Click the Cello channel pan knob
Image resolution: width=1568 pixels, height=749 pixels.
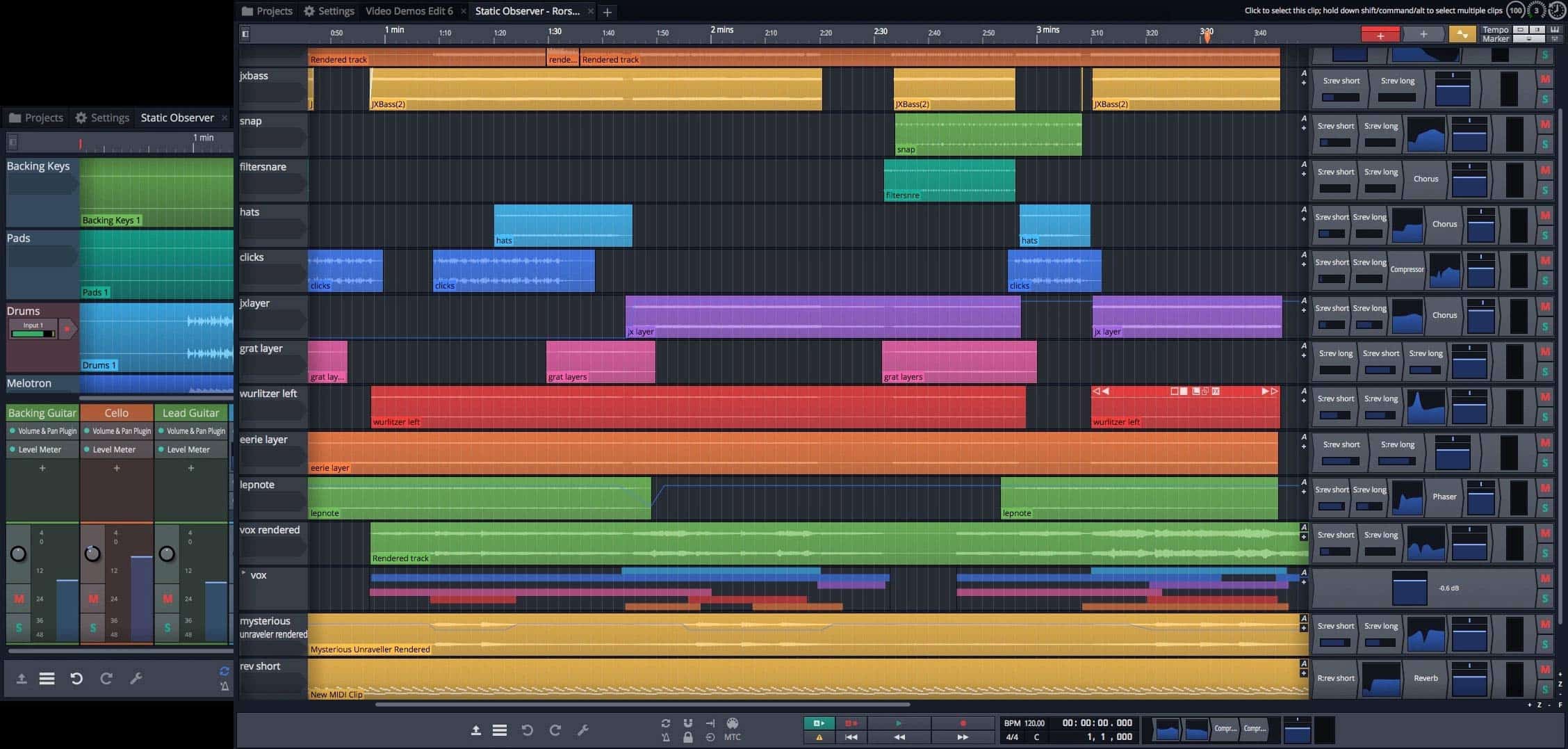92,554
